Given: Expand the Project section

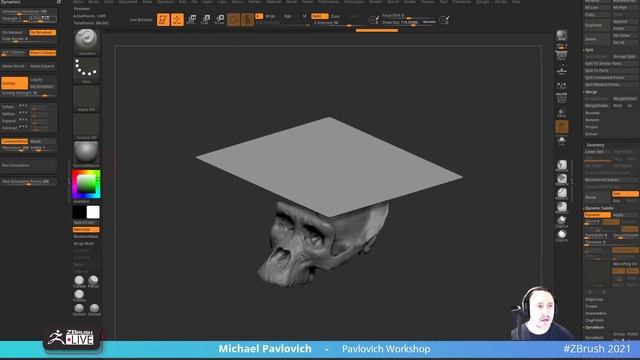Looking at the screenshot, I should [591, 127].
